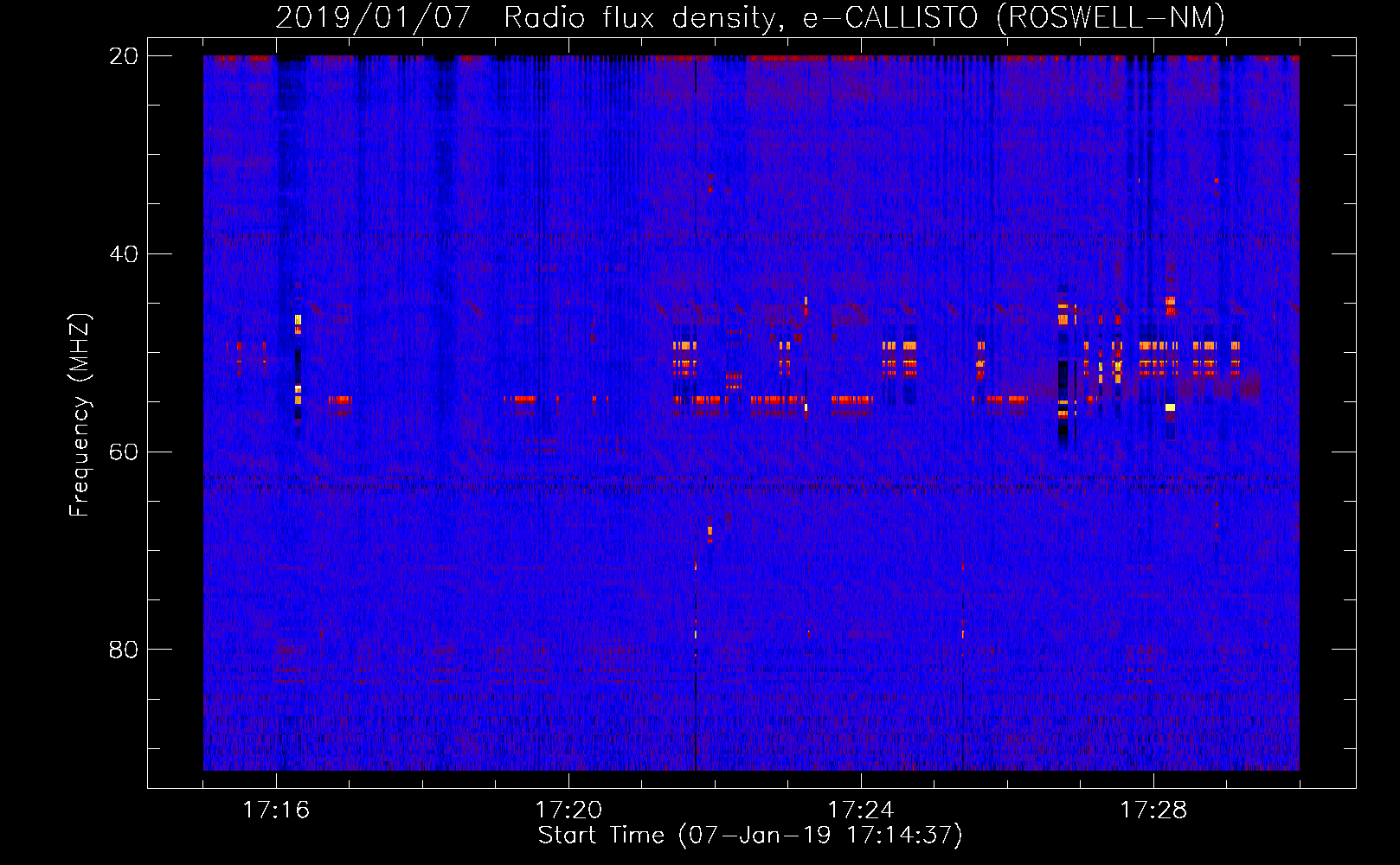Viewport: 1400px width, 865px height.
Task: Click the "17:24" time tick label
Action: point(861,811)
